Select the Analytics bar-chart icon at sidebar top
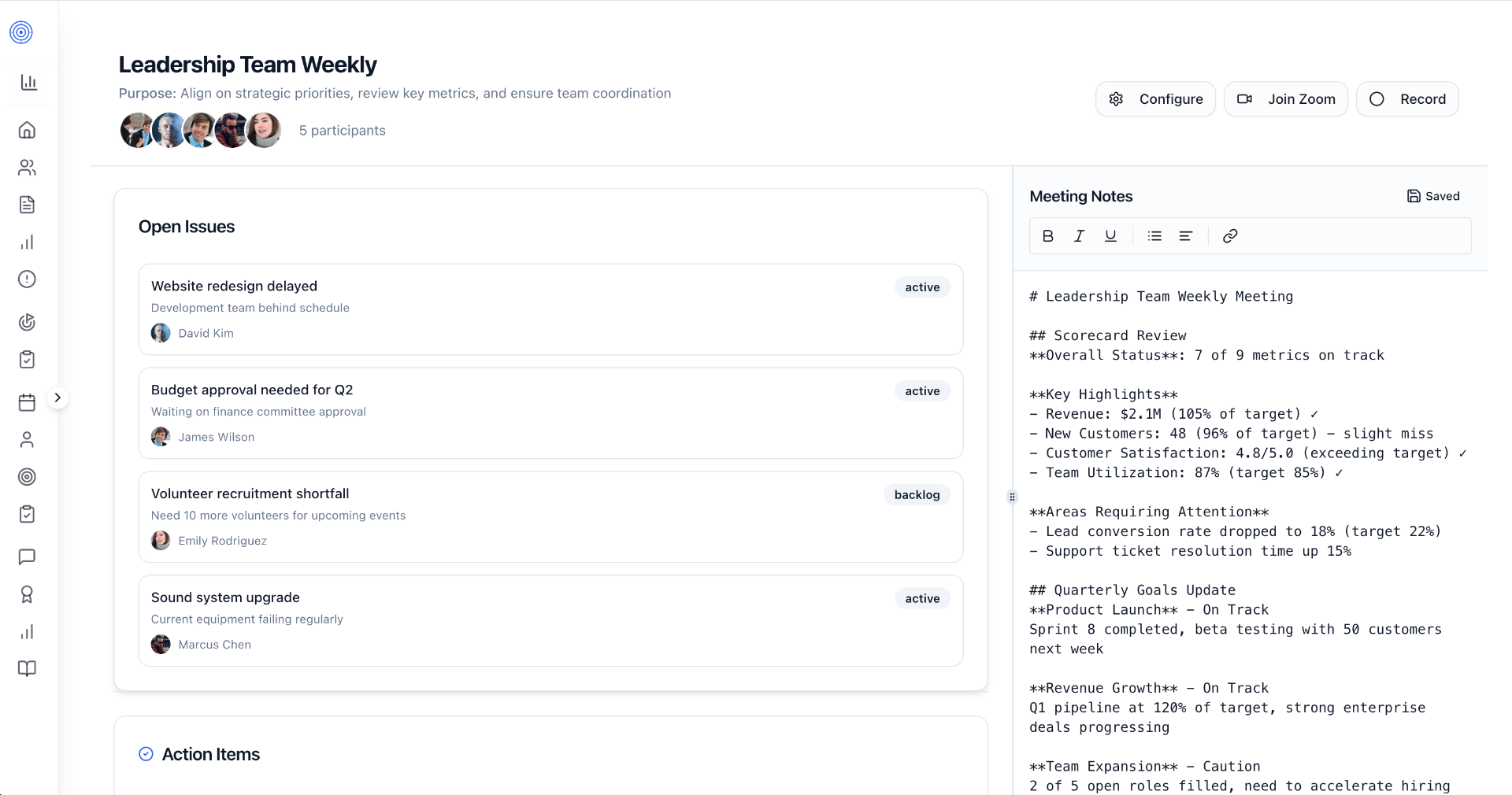Image resolution: width=1512 pixels, height=795 pixels. pos(28,82)
